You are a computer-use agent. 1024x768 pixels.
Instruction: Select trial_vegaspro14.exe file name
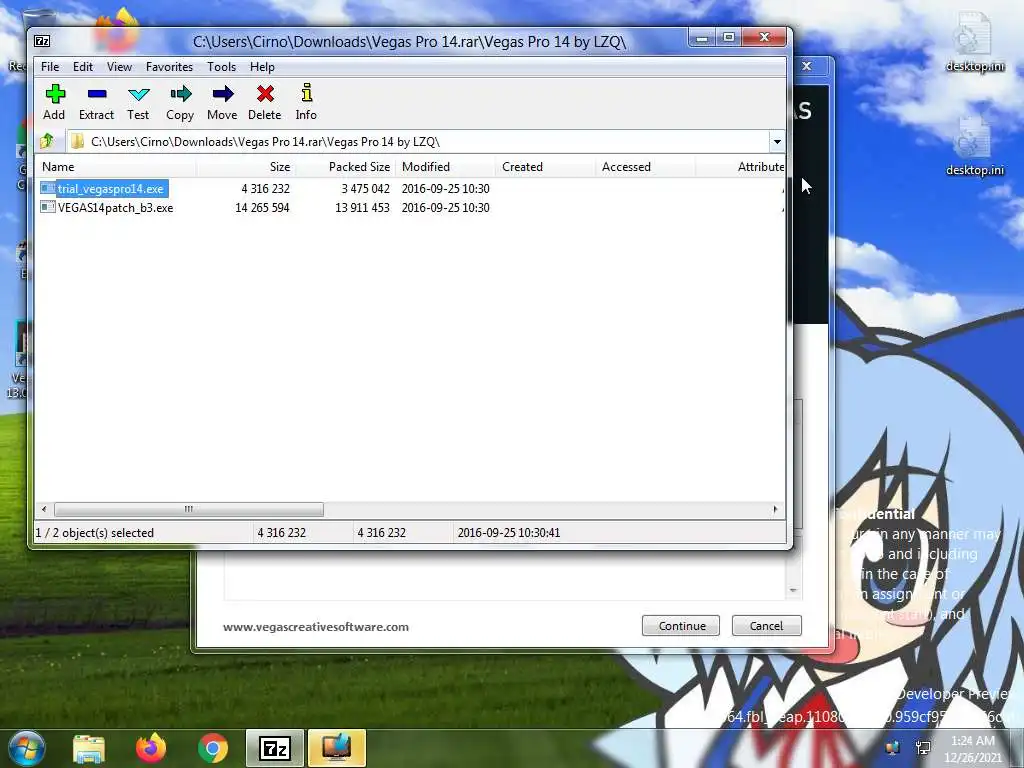pyautogui.click(x=110, y=189)
